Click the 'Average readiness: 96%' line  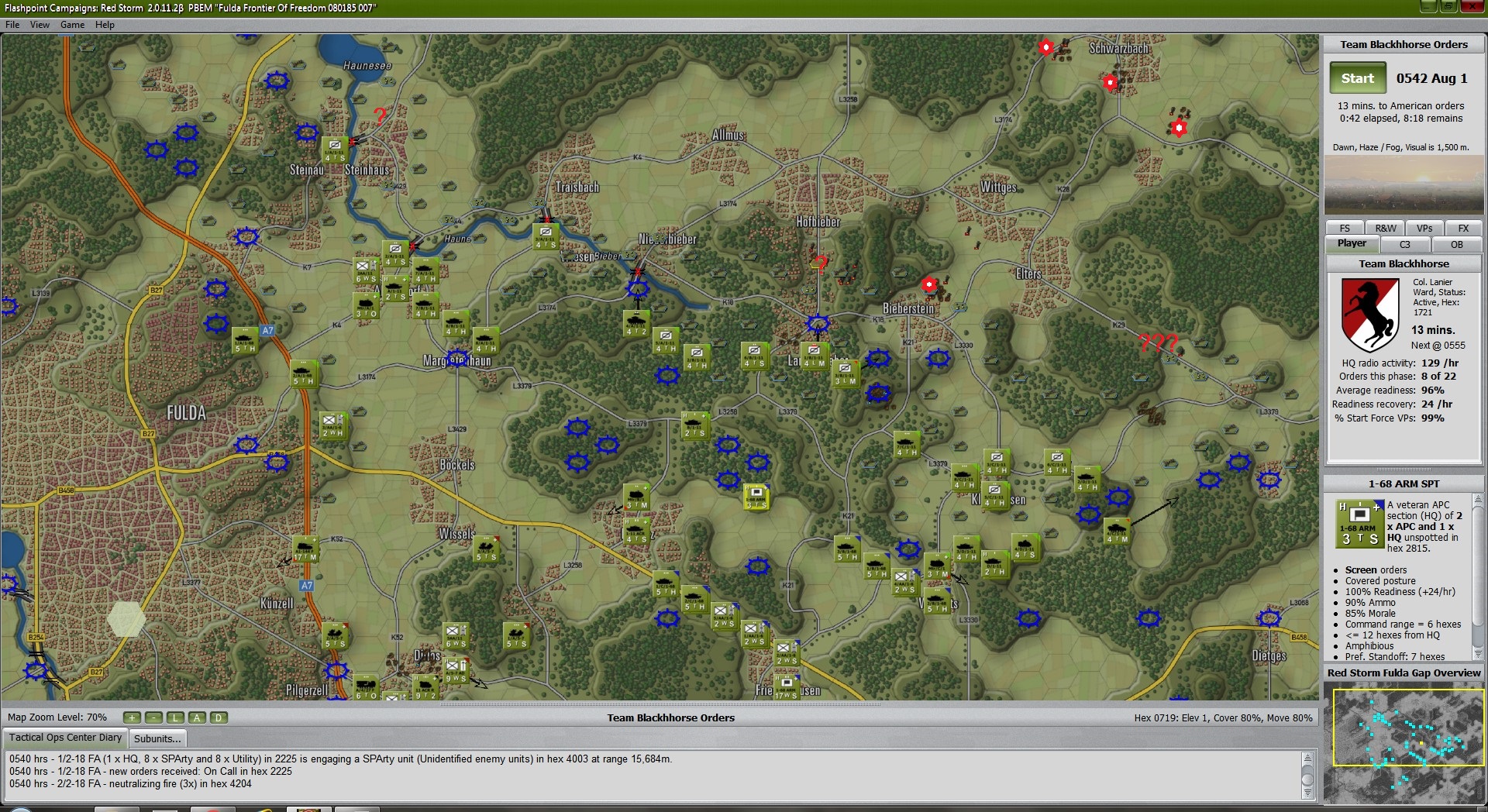1390,391
